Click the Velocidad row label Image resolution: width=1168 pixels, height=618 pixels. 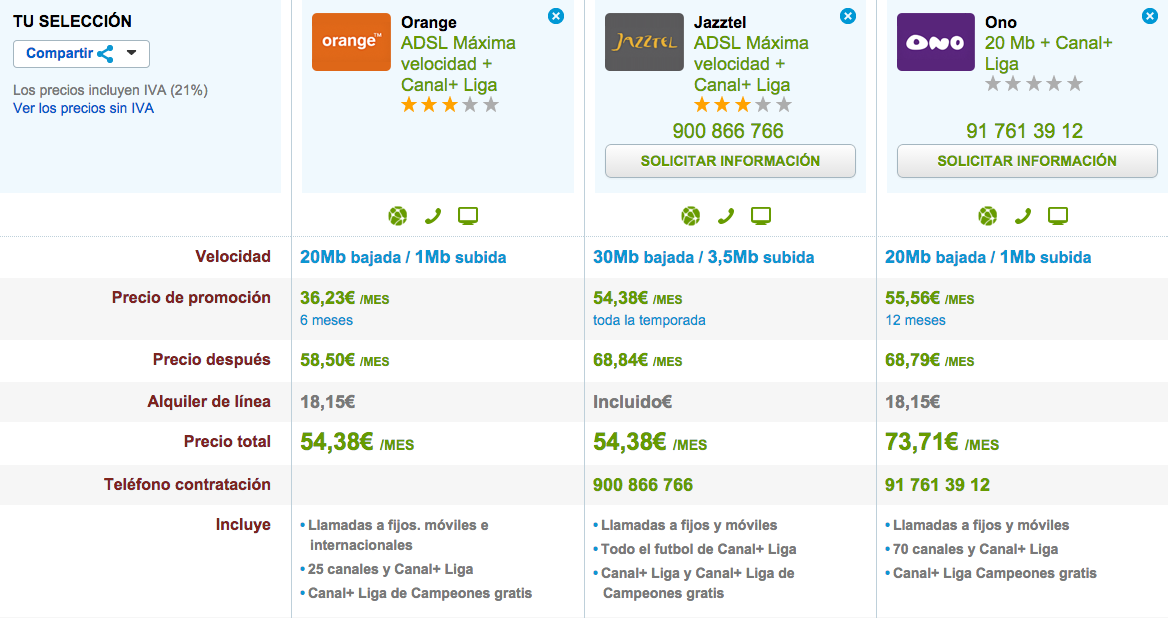233,257
